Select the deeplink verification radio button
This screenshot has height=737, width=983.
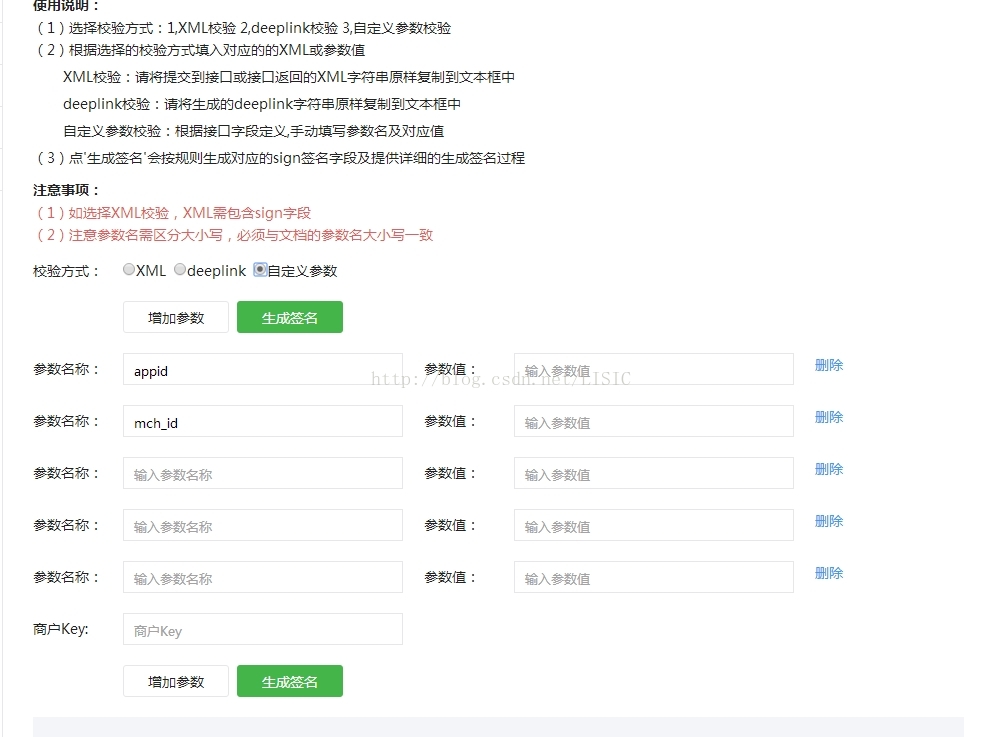click(x=180, y=269)
